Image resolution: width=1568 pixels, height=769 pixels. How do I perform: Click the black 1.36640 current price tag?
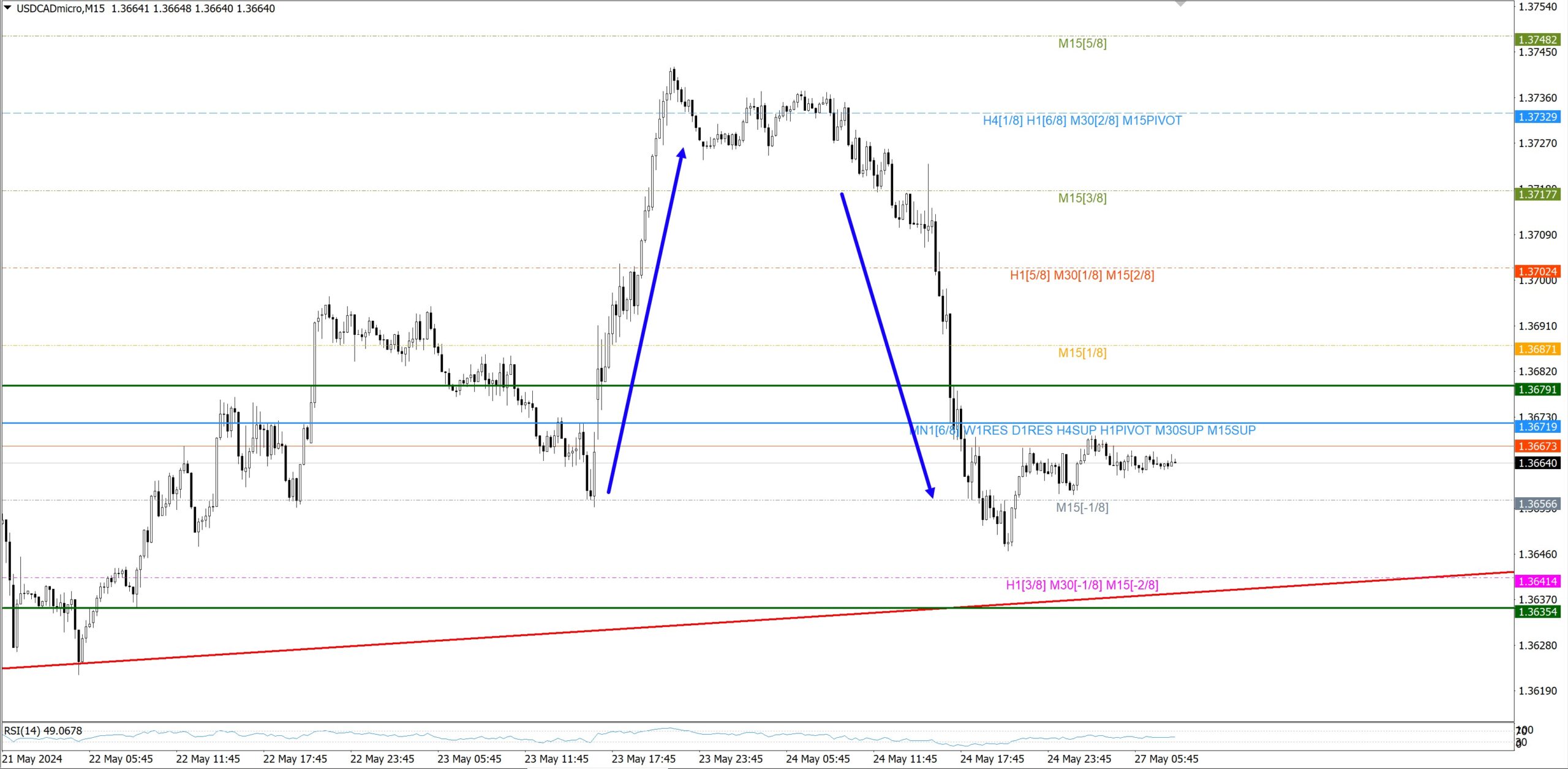click(1537, 463)
